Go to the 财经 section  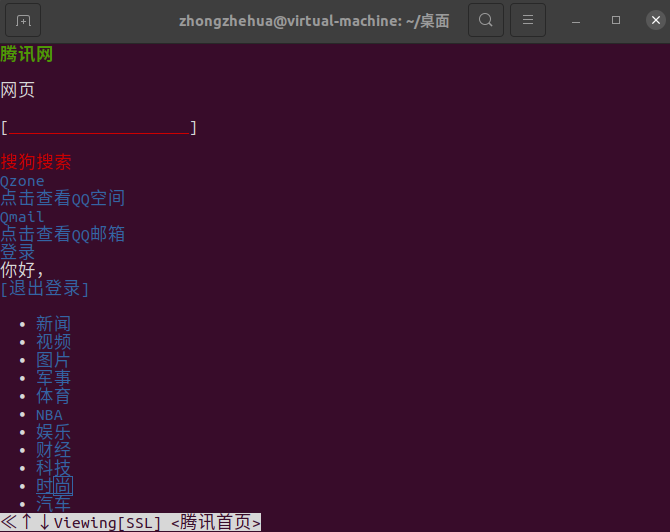53,450
